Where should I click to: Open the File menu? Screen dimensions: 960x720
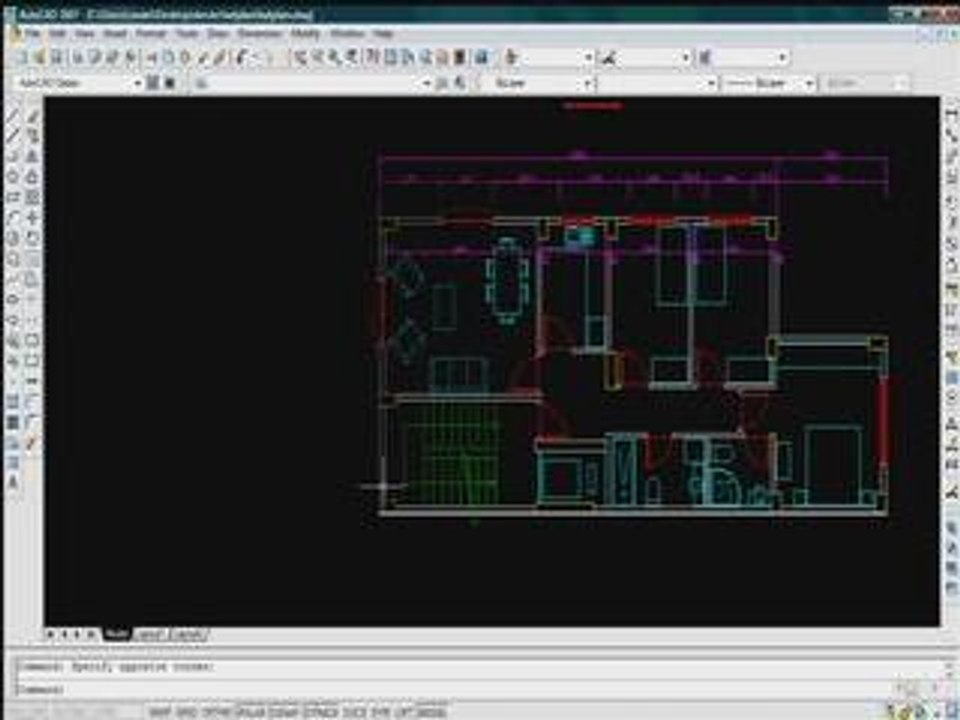click(32, 33)
